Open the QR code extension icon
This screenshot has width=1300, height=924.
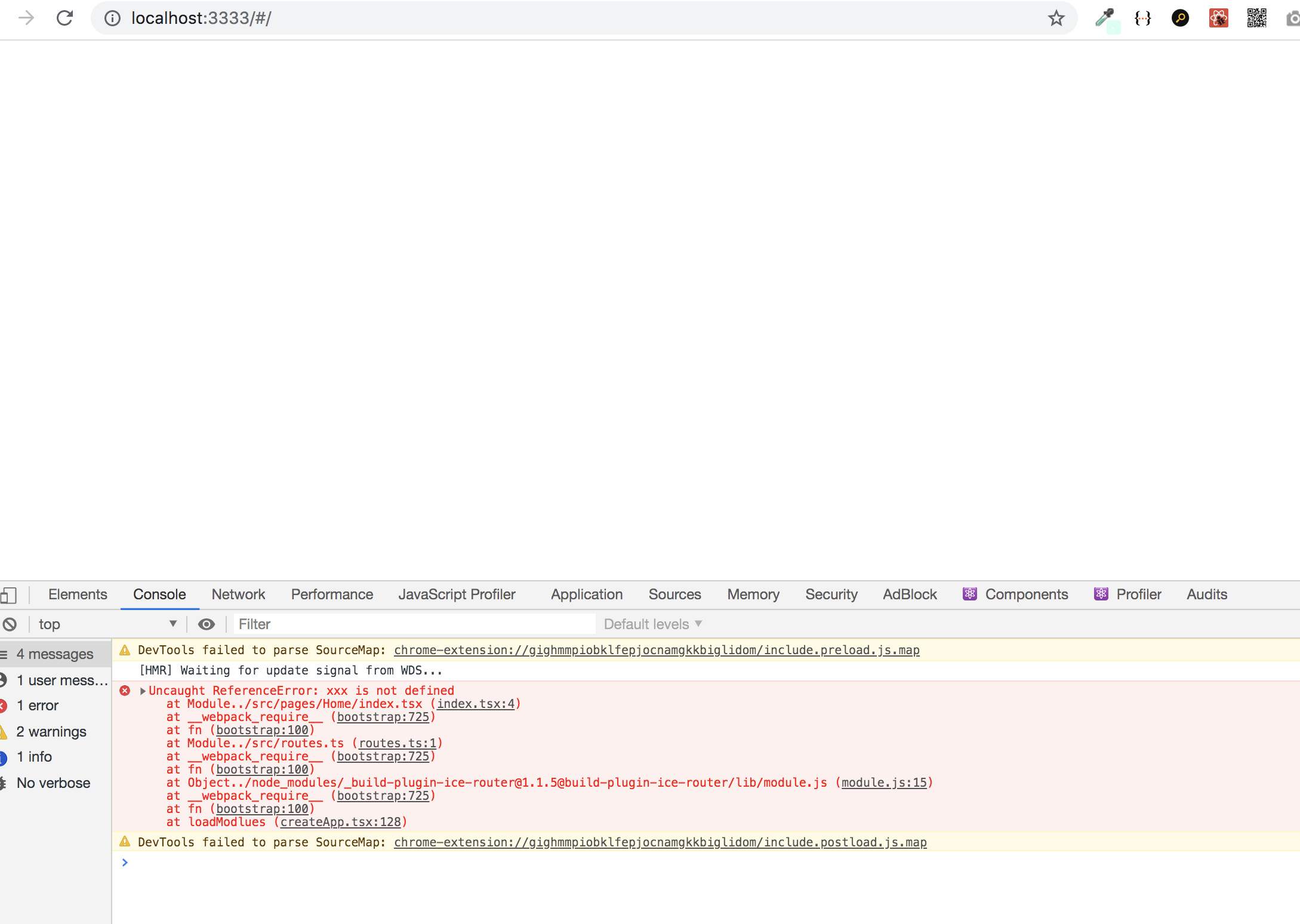[1256, 18]
